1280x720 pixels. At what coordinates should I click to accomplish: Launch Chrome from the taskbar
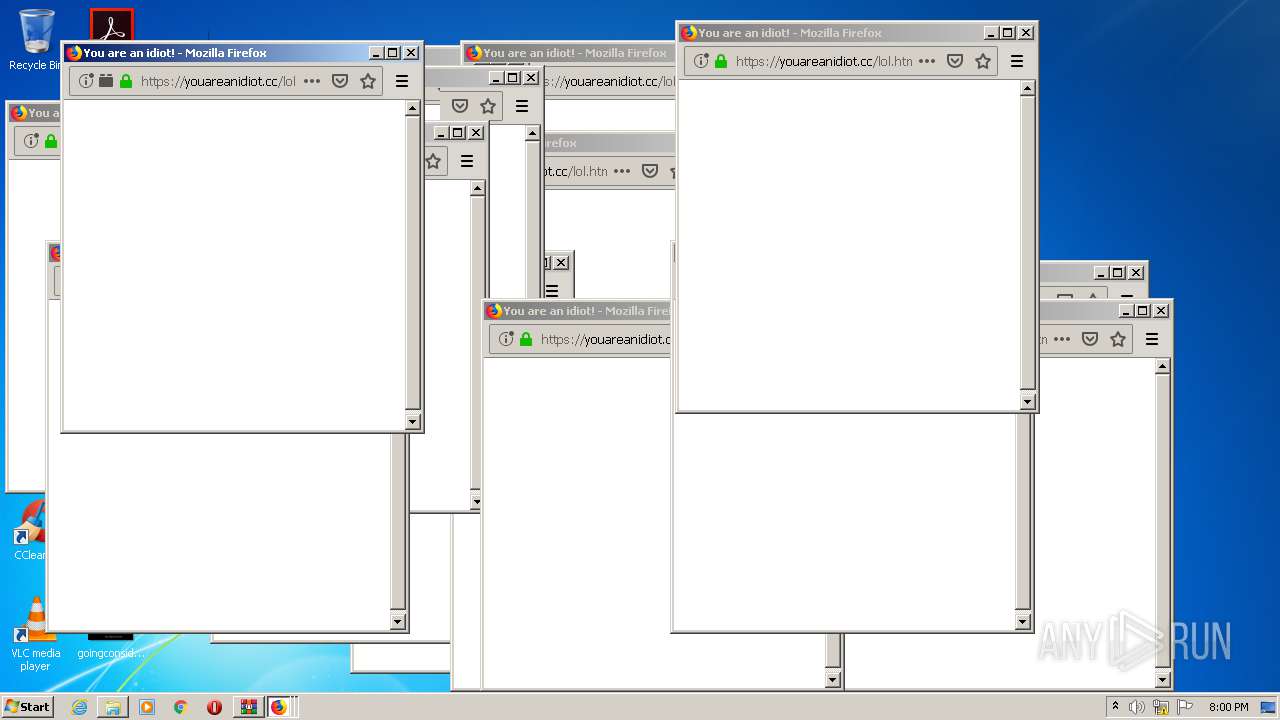180,707
